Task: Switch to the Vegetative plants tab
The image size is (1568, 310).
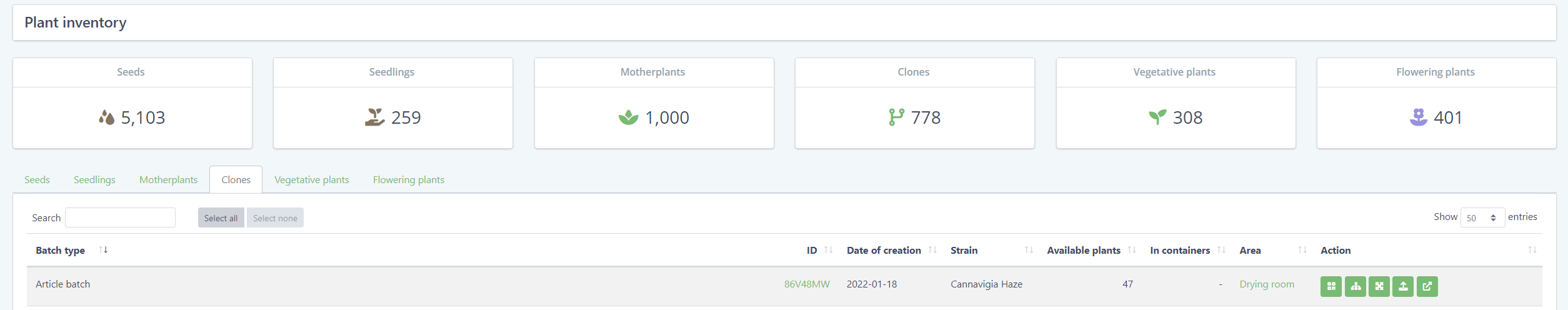Action: (x=311, y=180)
